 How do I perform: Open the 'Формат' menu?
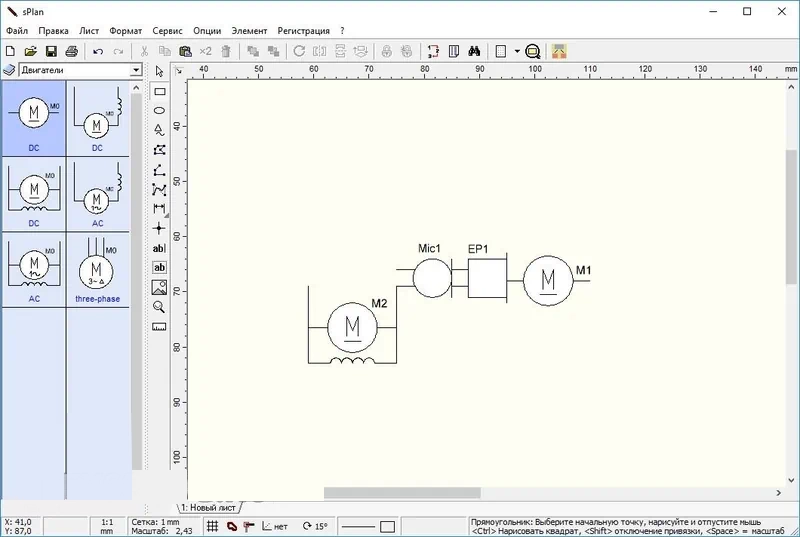(x=126, y=31)
